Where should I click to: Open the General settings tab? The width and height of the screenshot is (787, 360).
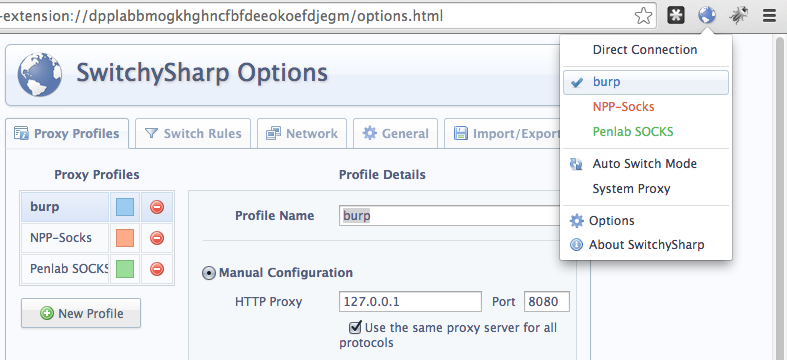pyautogui.click(x=396, y=134)
